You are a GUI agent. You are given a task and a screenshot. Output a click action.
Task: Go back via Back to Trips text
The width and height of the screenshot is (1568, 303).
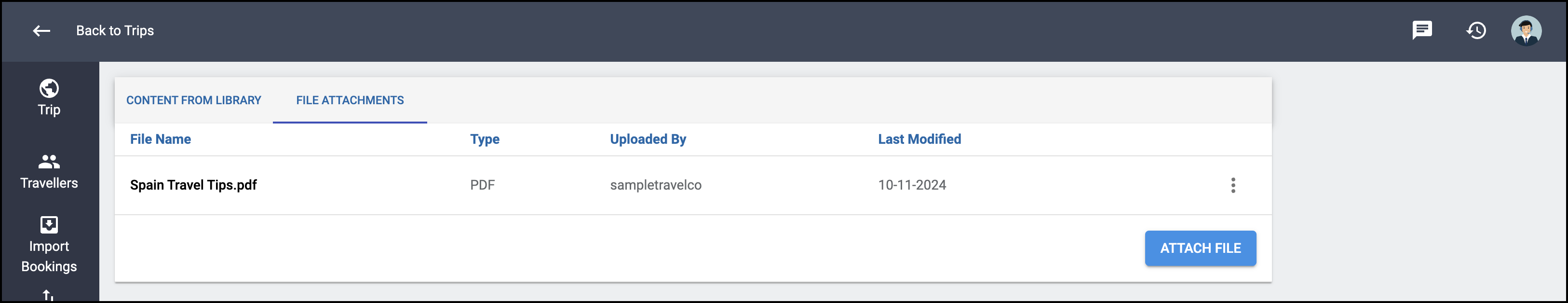(115, 30)
